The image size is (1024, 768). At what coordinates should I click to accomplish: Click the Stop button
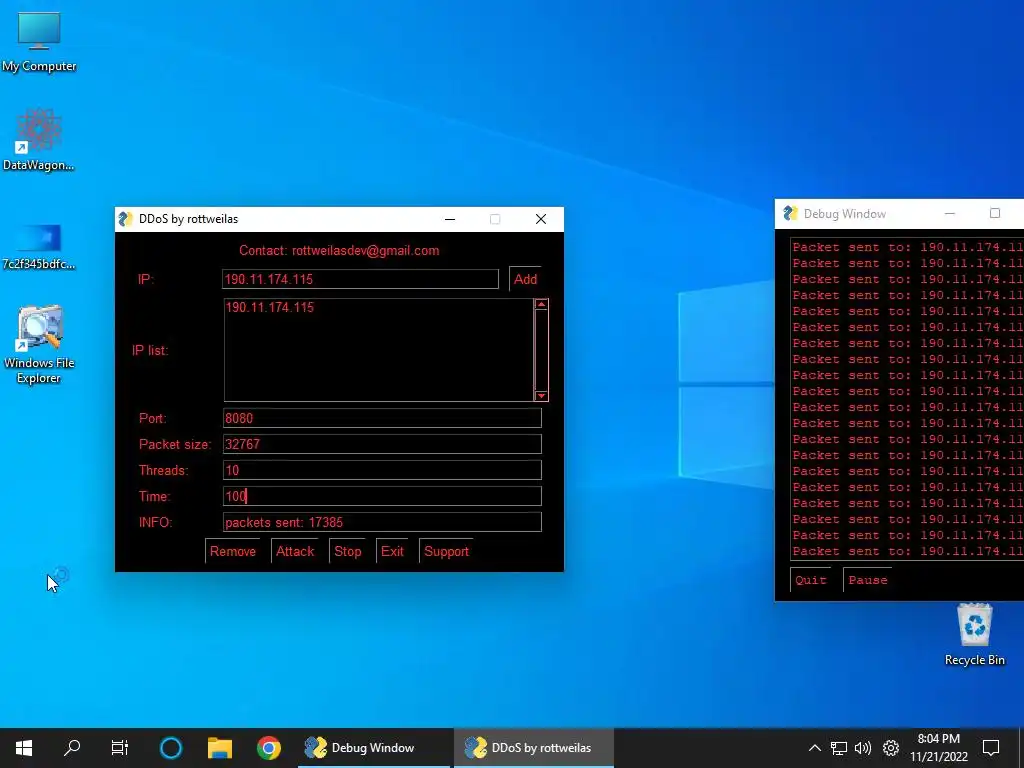(347, 551)
